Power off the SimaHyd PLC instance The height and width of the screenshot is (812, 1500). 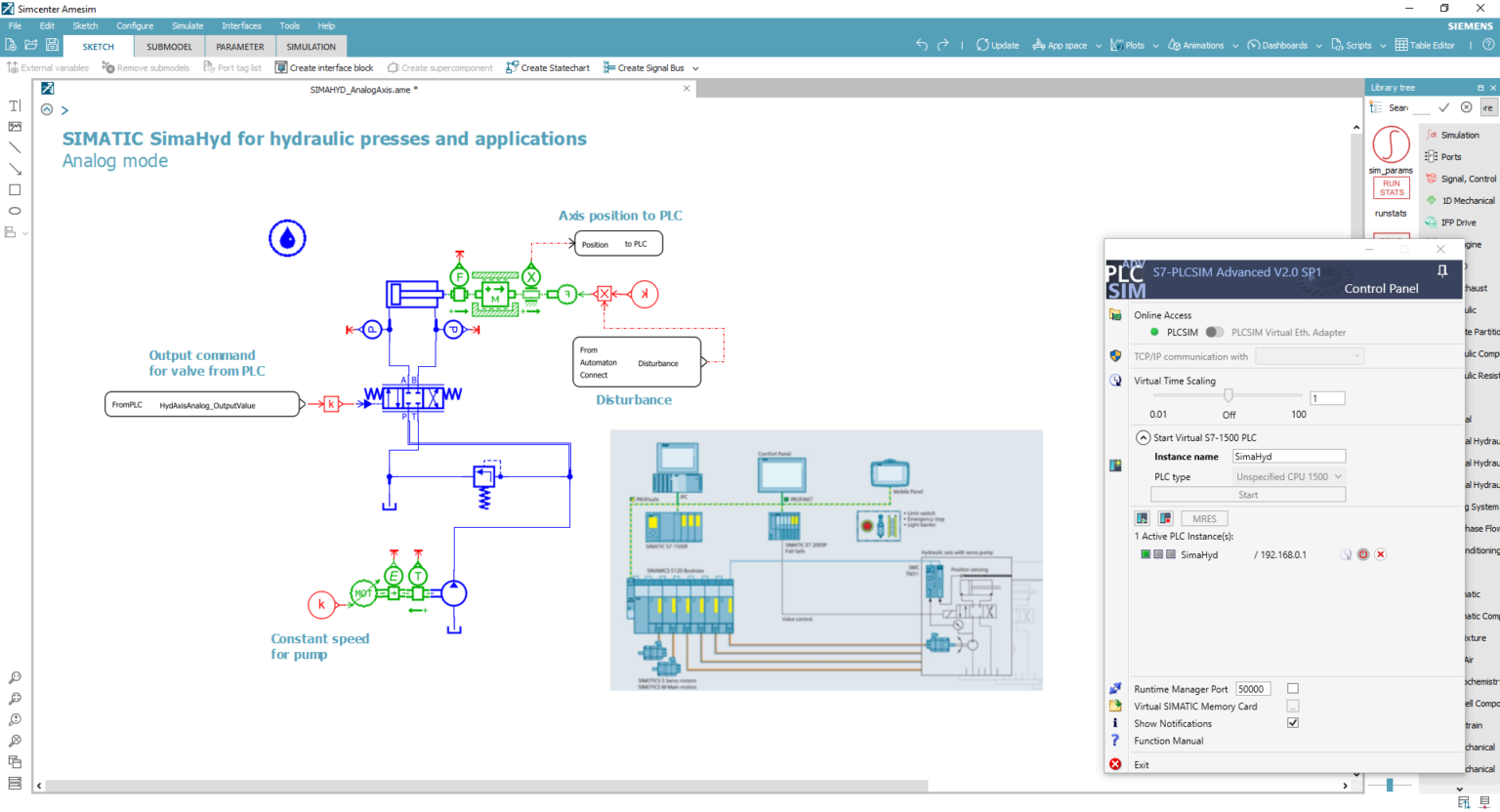[1363, 553]
